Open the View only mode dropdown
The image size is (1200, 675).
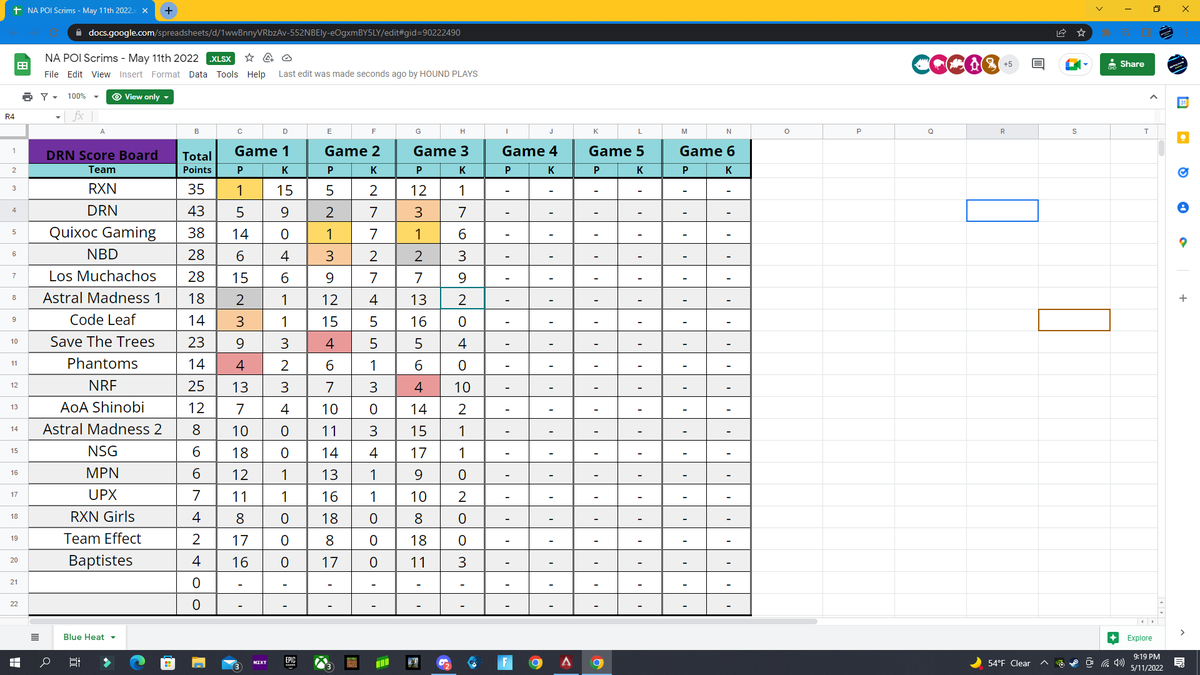pyautogui.click(x=140, y=97)
